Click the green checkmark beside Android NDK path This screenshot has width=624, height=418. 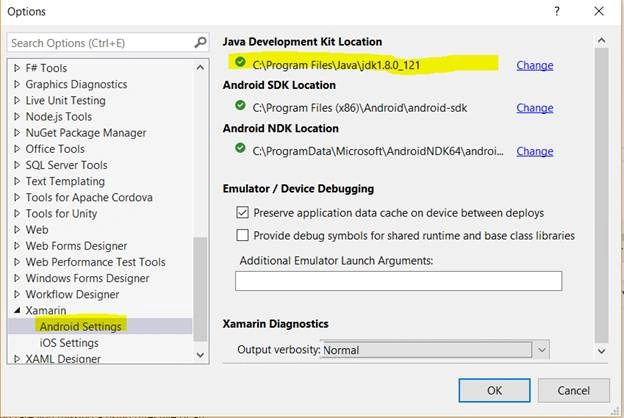tap(240, 148)
